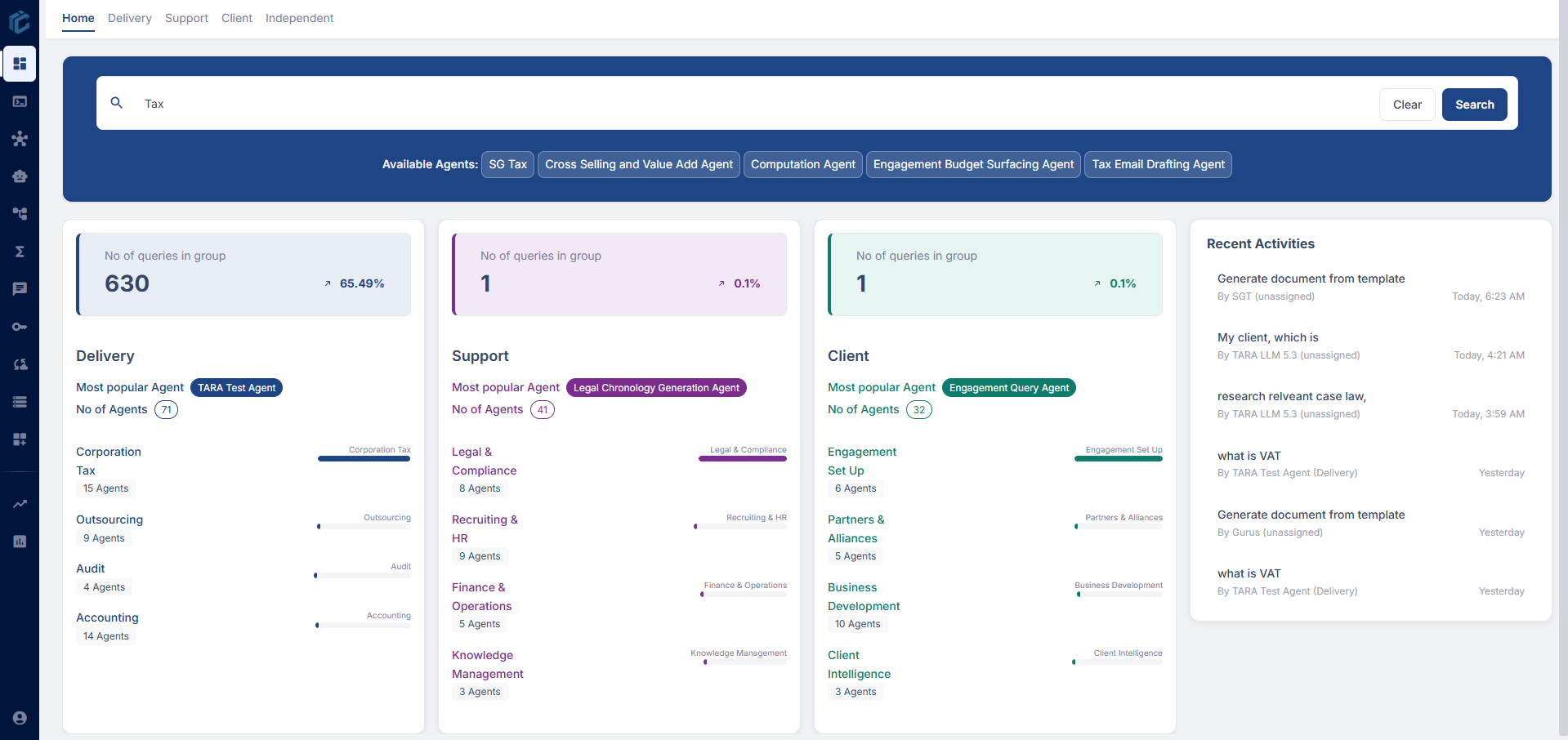The height and width of the screenshot is (740, 1568).
Task: Open the terminal console icon in sidebar
Action: coord(20,101)
